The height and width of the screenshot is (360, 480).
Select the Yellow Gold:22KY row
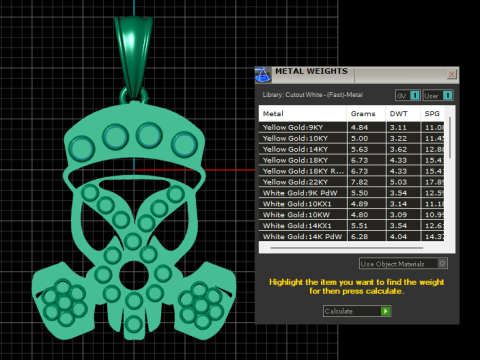[352, 182]
